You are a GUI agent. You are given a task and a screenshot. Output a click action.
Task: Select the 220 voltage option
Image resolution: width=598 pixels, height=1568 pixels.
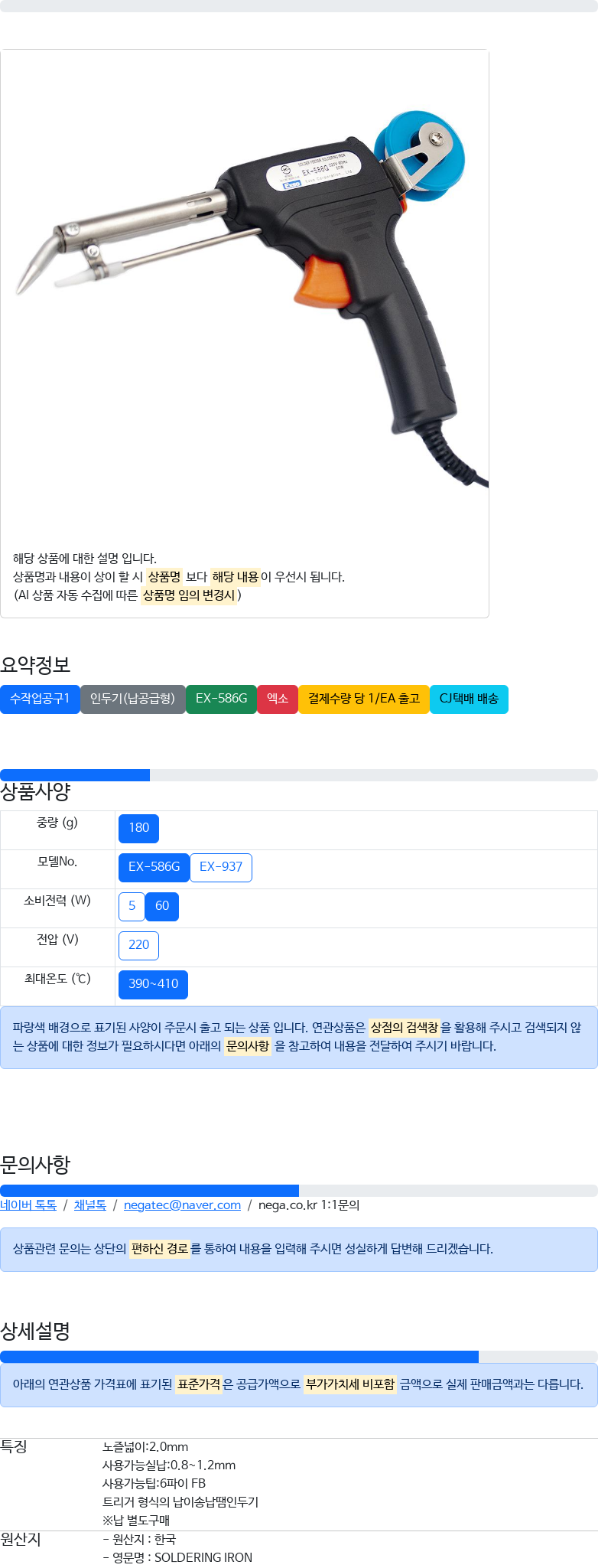click(x=139, y=945)
